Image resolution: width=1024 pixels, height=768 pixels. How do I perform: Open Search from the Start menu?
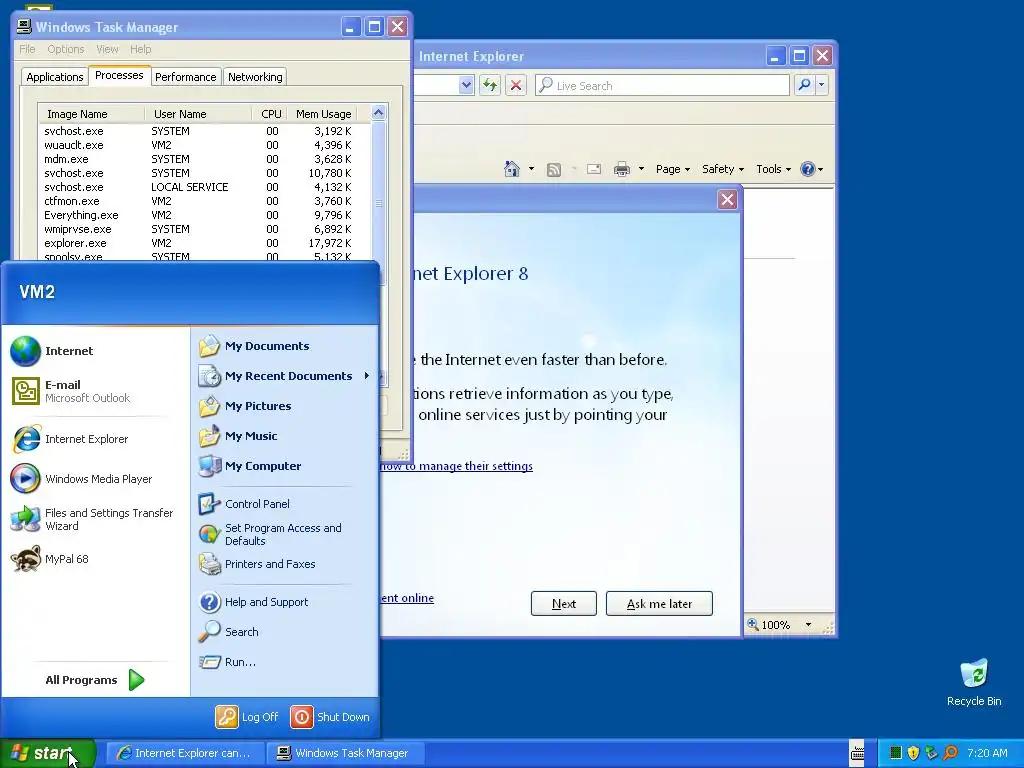229,632
